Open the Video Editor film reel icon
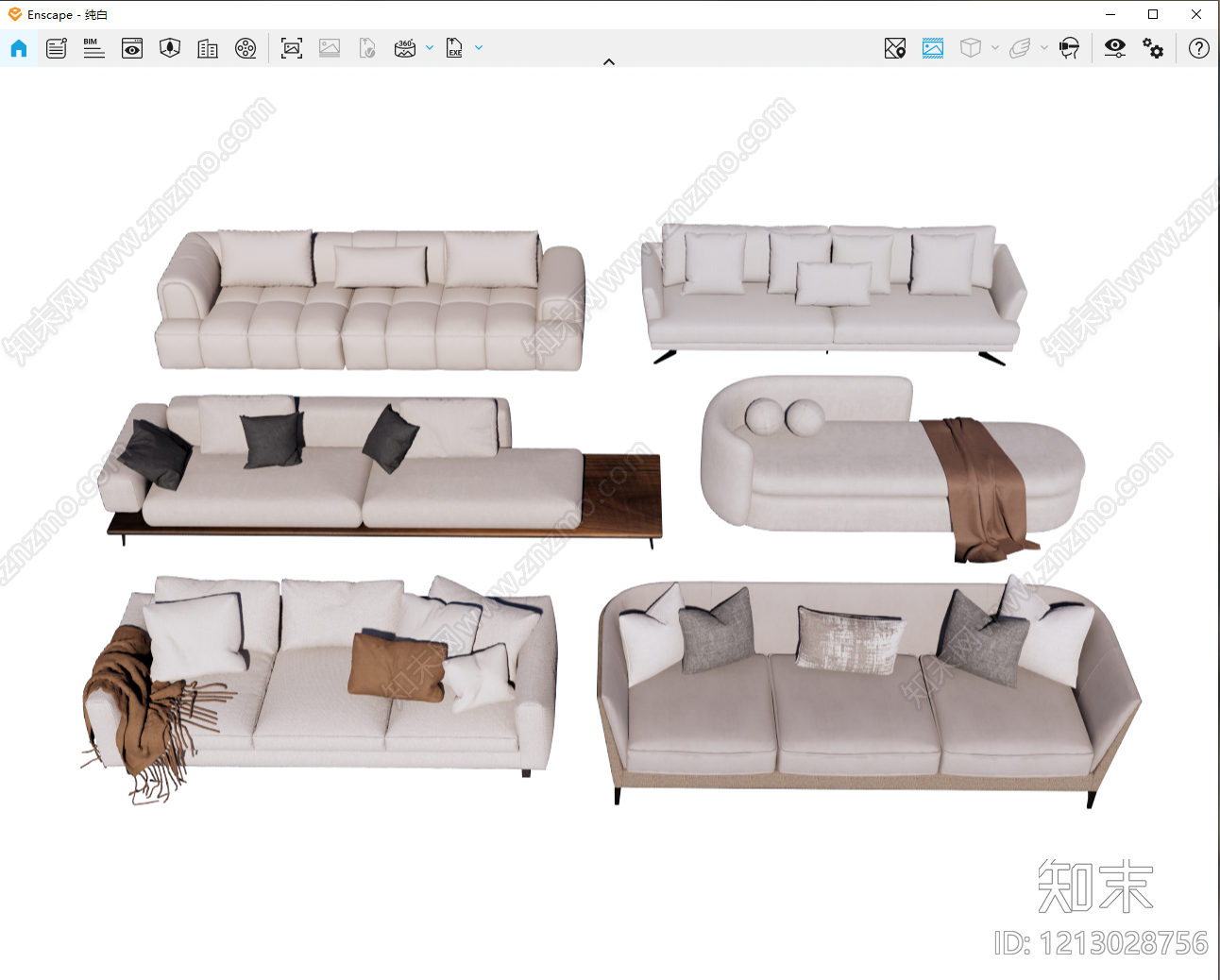 point(246,48)
